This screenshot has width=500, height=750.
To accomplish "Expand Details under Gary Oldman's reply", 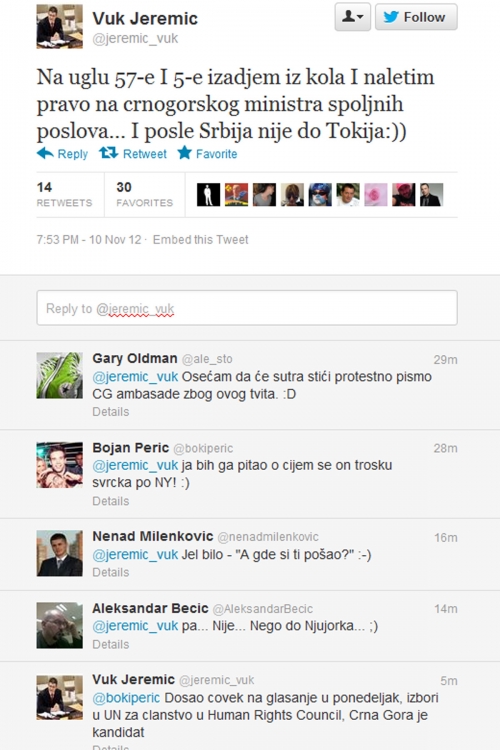I will [111, 412].
